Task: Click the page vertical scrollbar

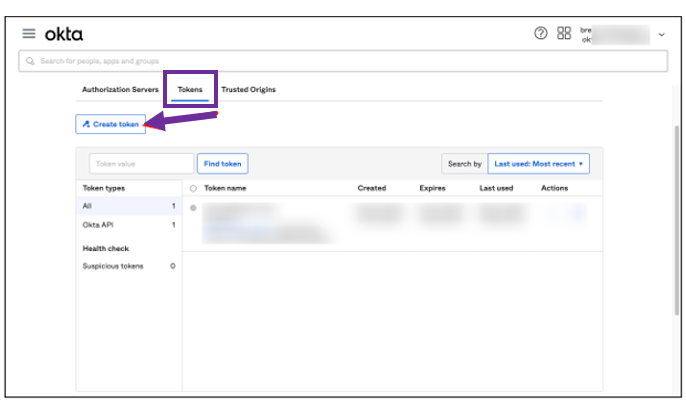Action: [676, 220]
